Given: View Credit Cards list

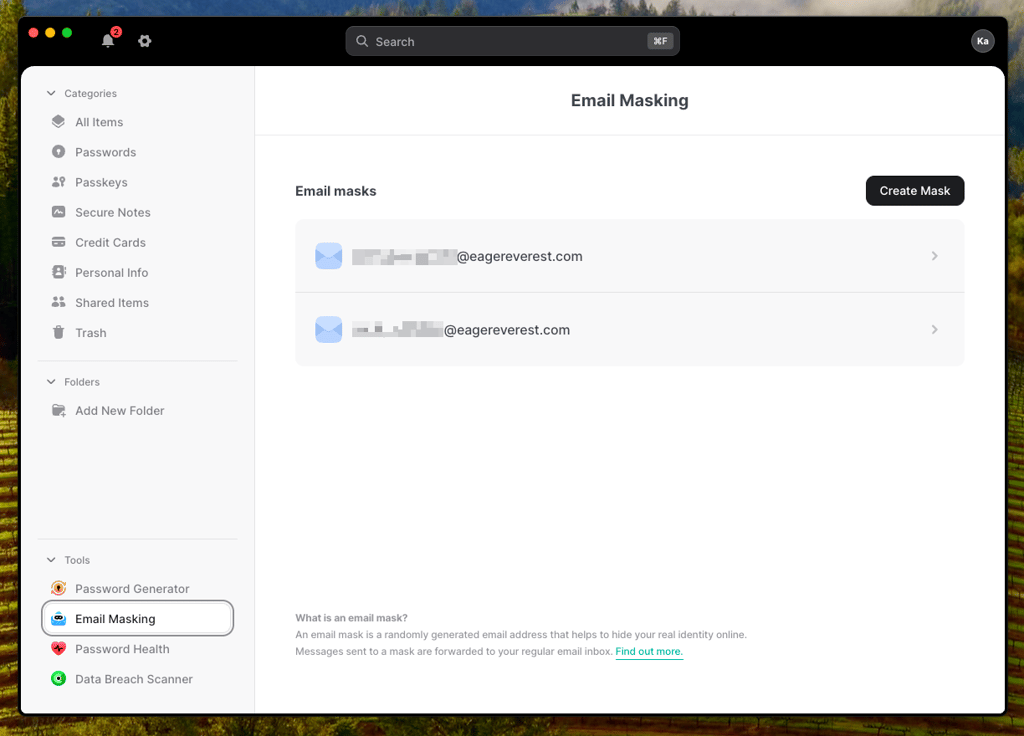Looking at the screenshot, I should click(137, 242).
